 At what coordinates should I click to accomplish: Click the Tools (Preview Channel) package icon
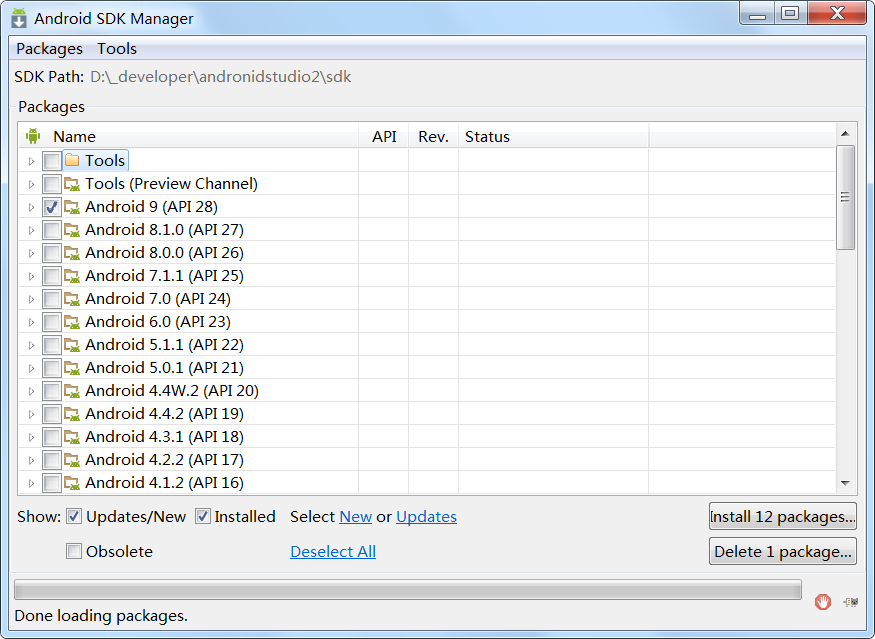[71, 184]
